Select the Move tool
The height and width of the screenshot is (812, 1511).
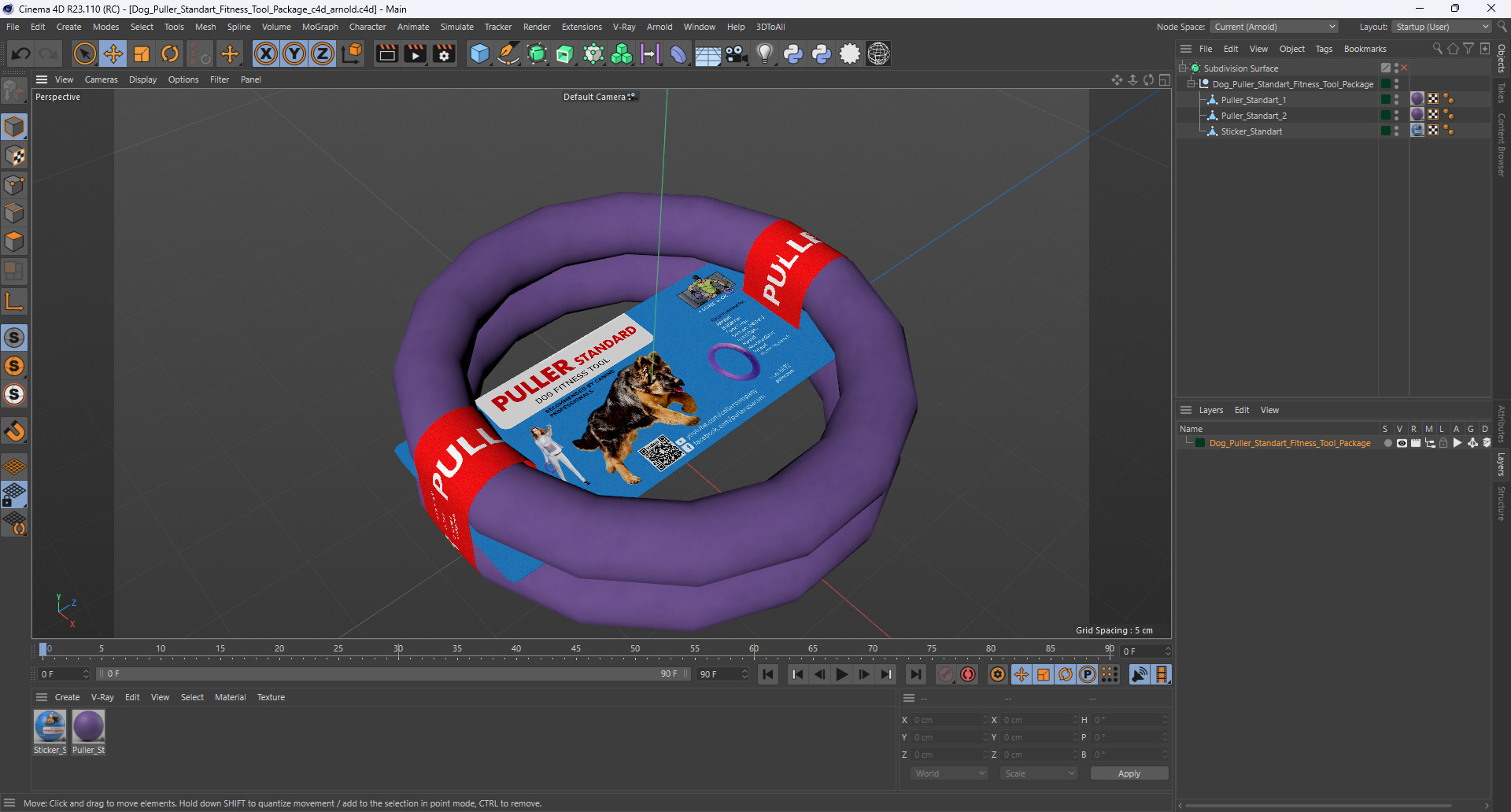tap(113, 54)
